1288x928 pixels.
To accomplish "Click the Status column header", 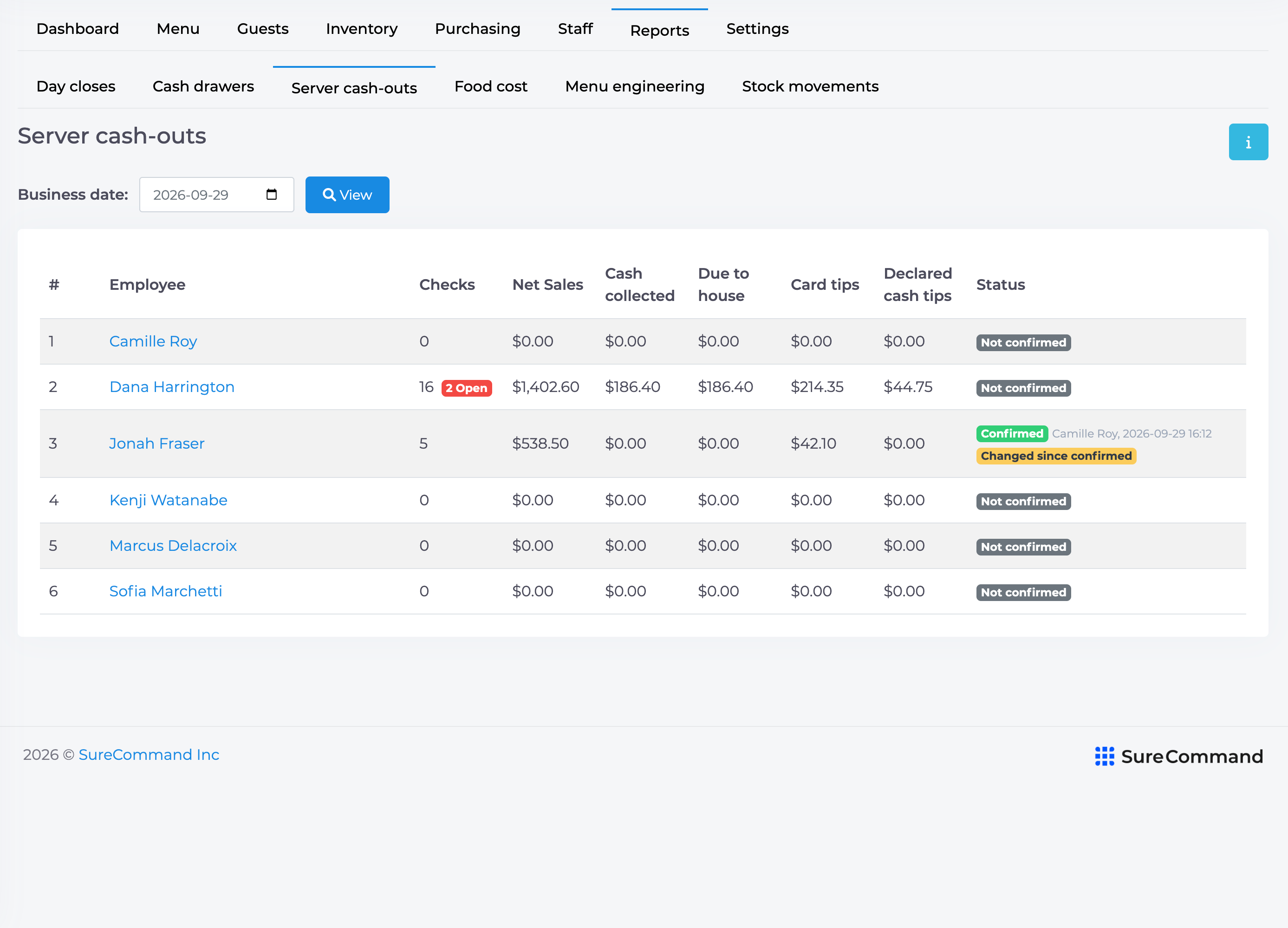I will pyautogui.click(x=1000, y=285).
